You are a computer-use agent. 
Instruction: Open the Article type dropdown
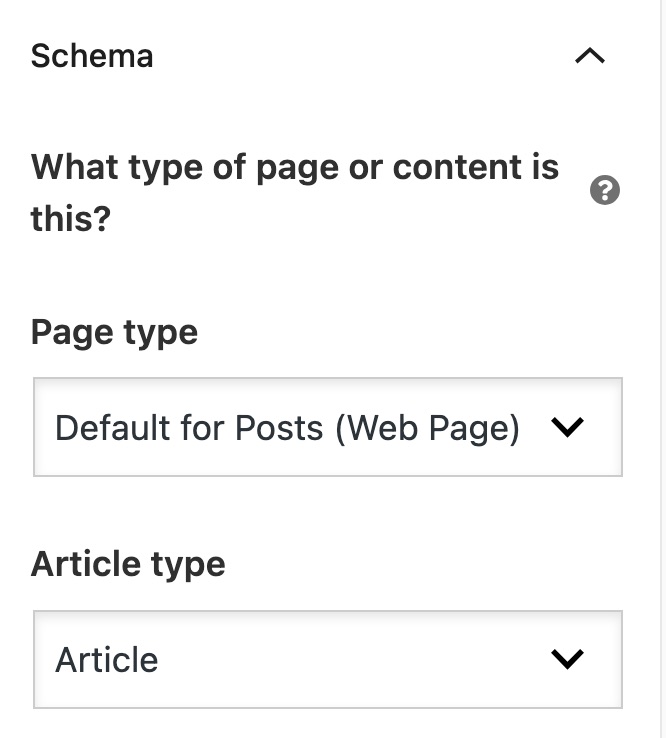point(328,659)
